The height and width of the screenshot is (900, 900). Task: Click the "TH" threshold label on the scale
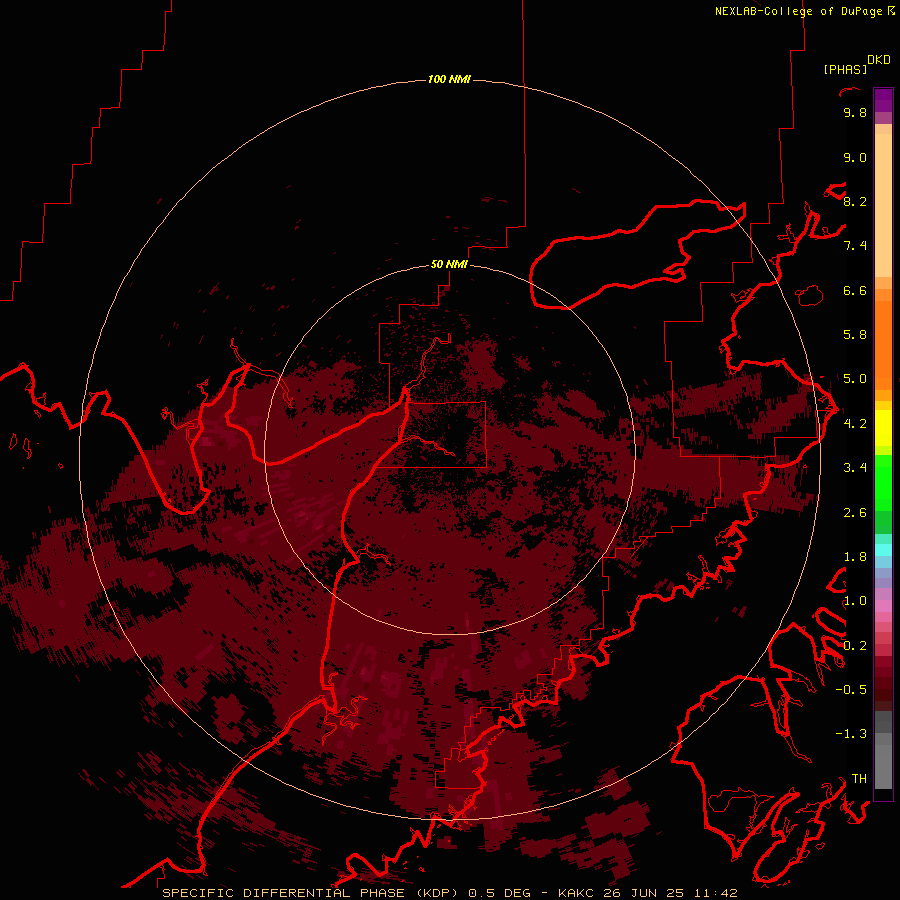click(859, 779)
